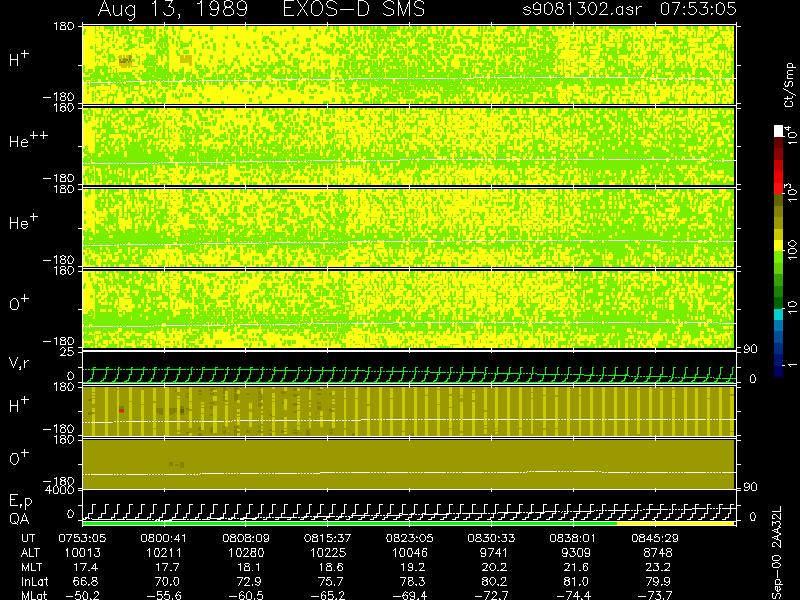Click the 'MLat' row header
This screenshot has width=800, height=600.
[x=34, y=595]
